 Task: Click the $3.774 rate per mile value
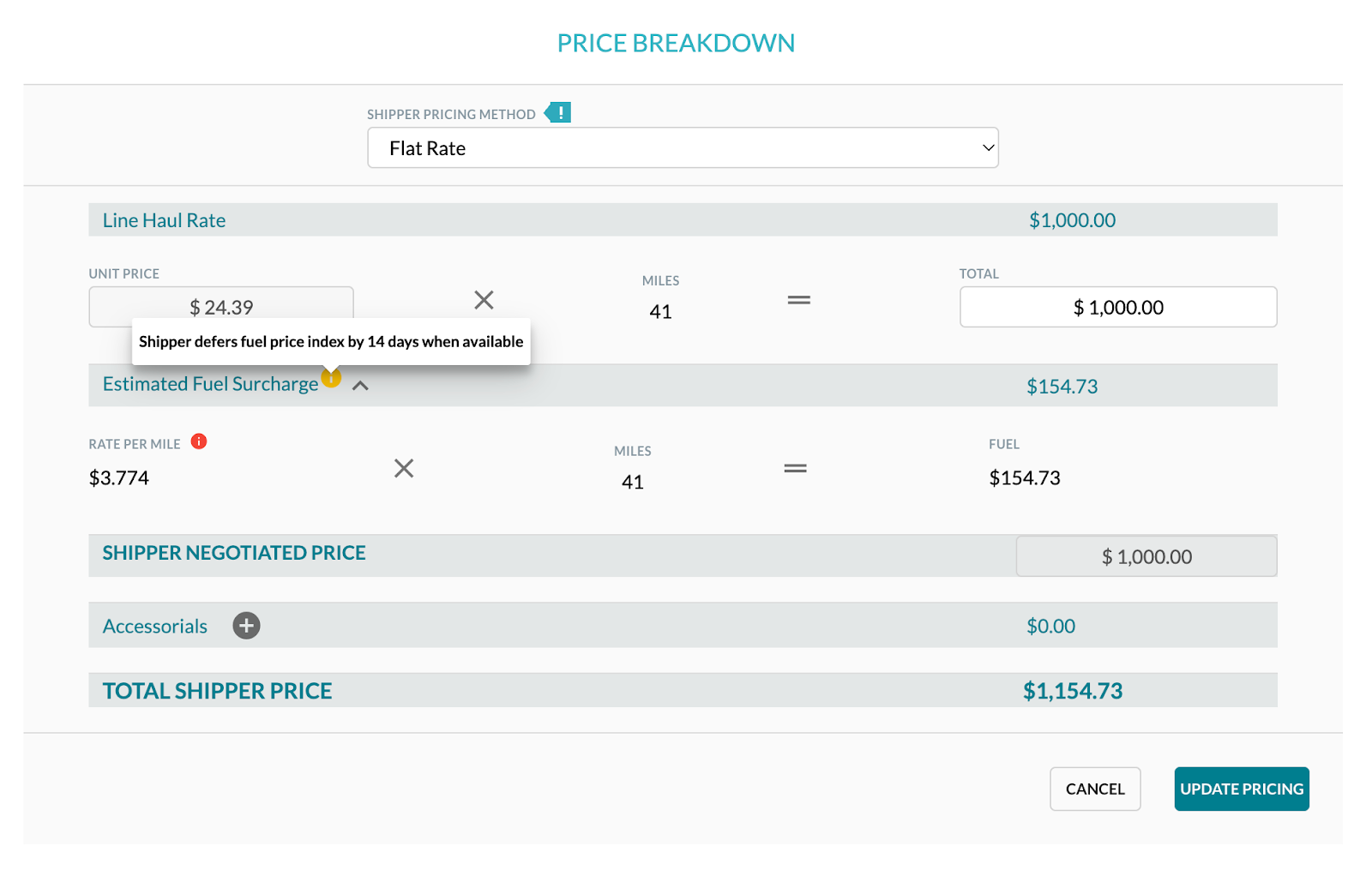119,477
